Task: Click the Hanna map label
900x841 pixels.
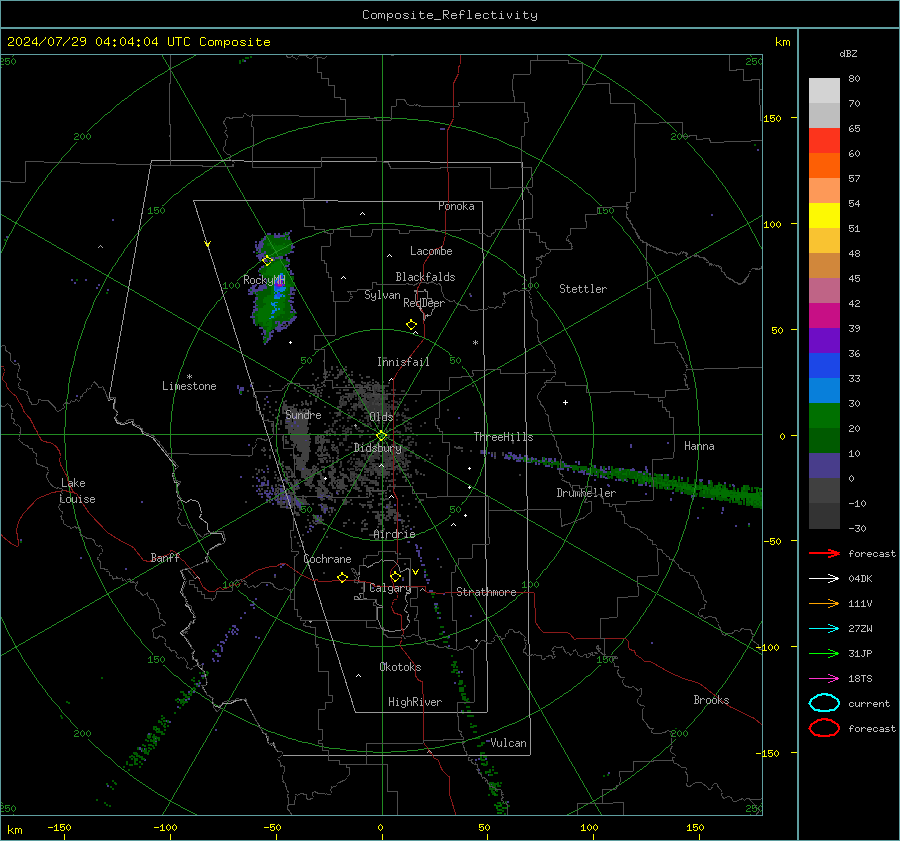Action: tap(699, 446)
